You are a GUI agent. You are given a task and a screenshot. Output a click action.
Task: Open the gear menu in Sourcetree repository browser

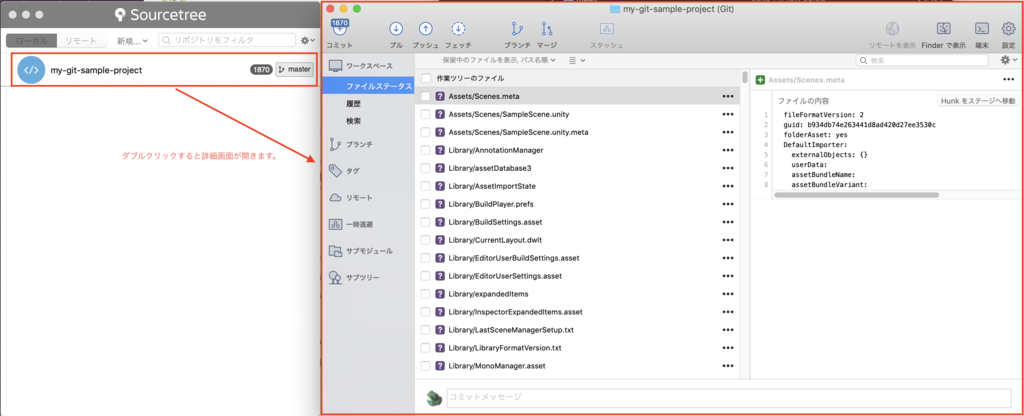(x=306, y=40)
